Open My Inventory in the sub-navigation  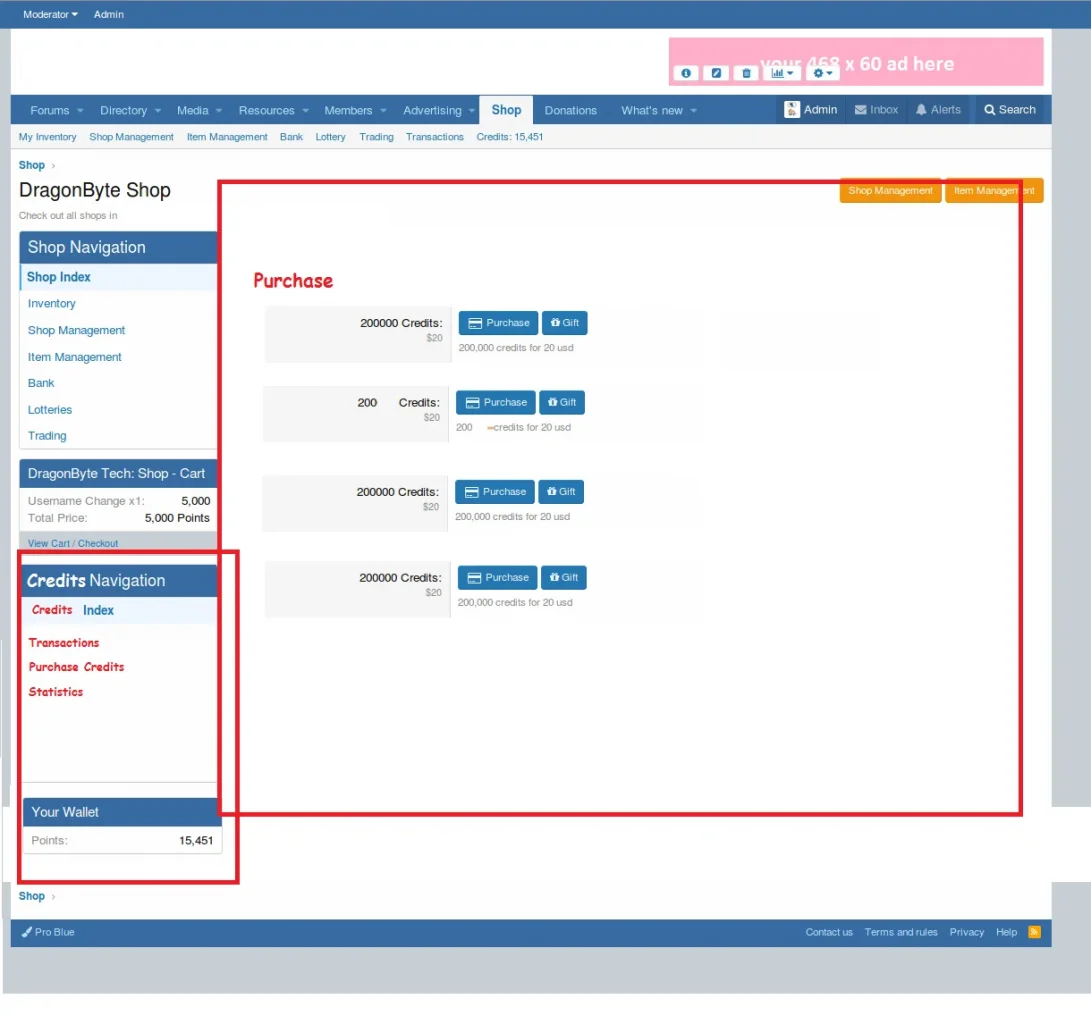click(x=47, y=137)
